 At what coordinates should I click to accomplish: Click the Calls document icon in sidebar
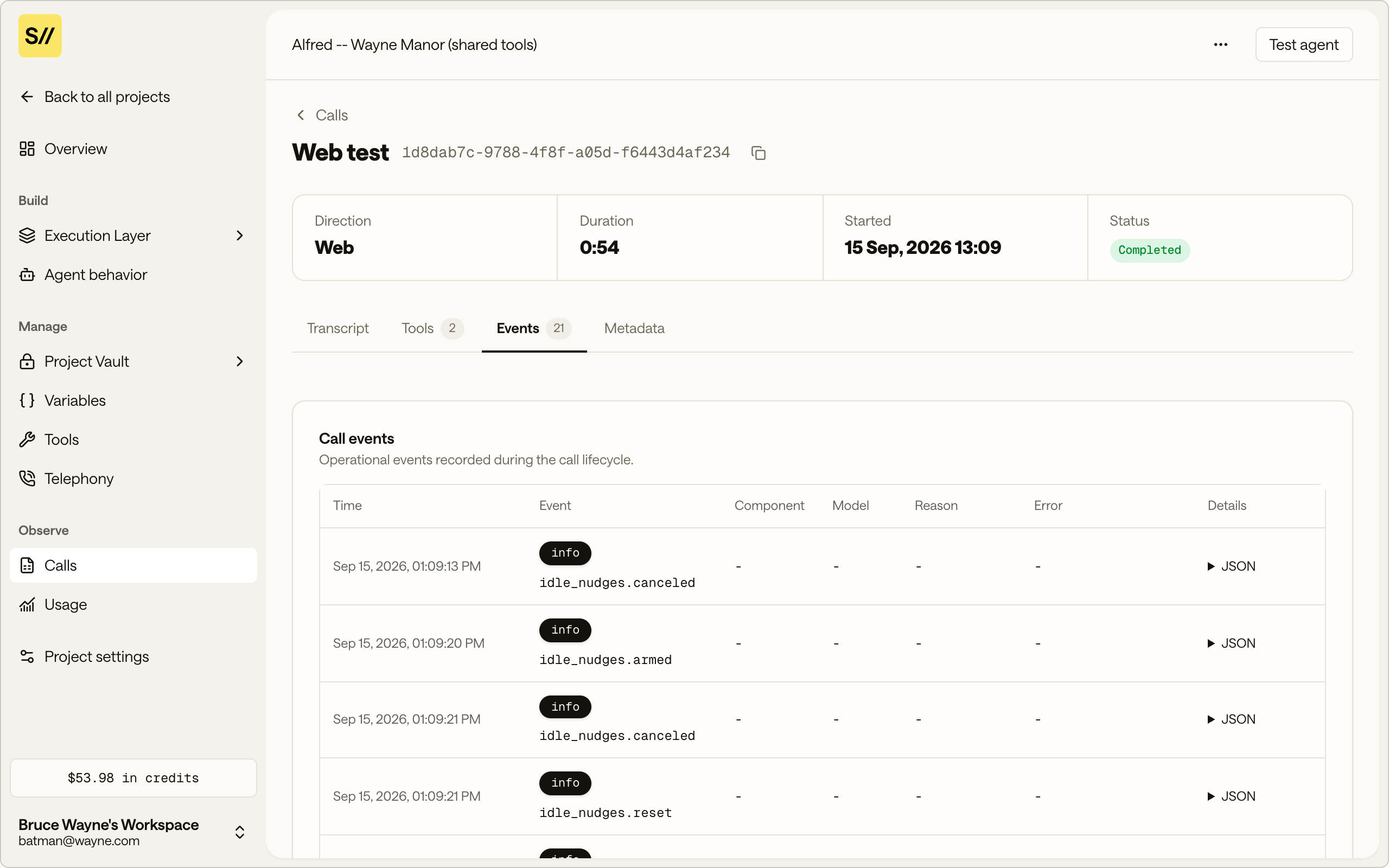pos(27,565)
